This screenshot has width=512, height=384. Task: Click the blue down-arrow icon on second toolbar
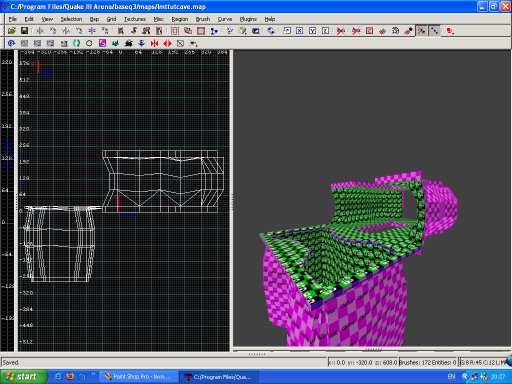coord(141,43)
